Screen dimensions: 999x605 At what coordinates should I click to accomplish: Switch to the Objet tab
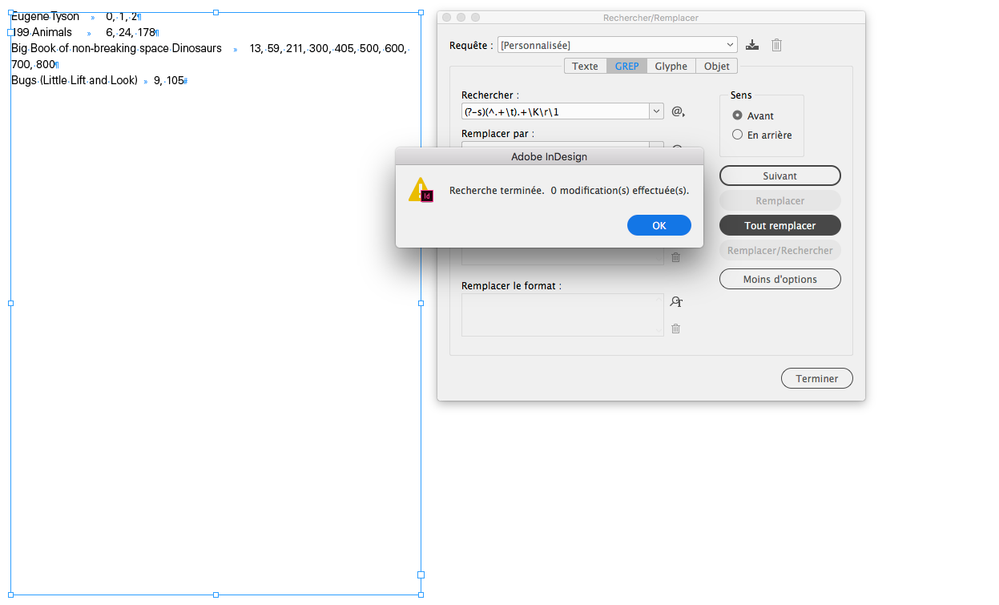(717, 66)
